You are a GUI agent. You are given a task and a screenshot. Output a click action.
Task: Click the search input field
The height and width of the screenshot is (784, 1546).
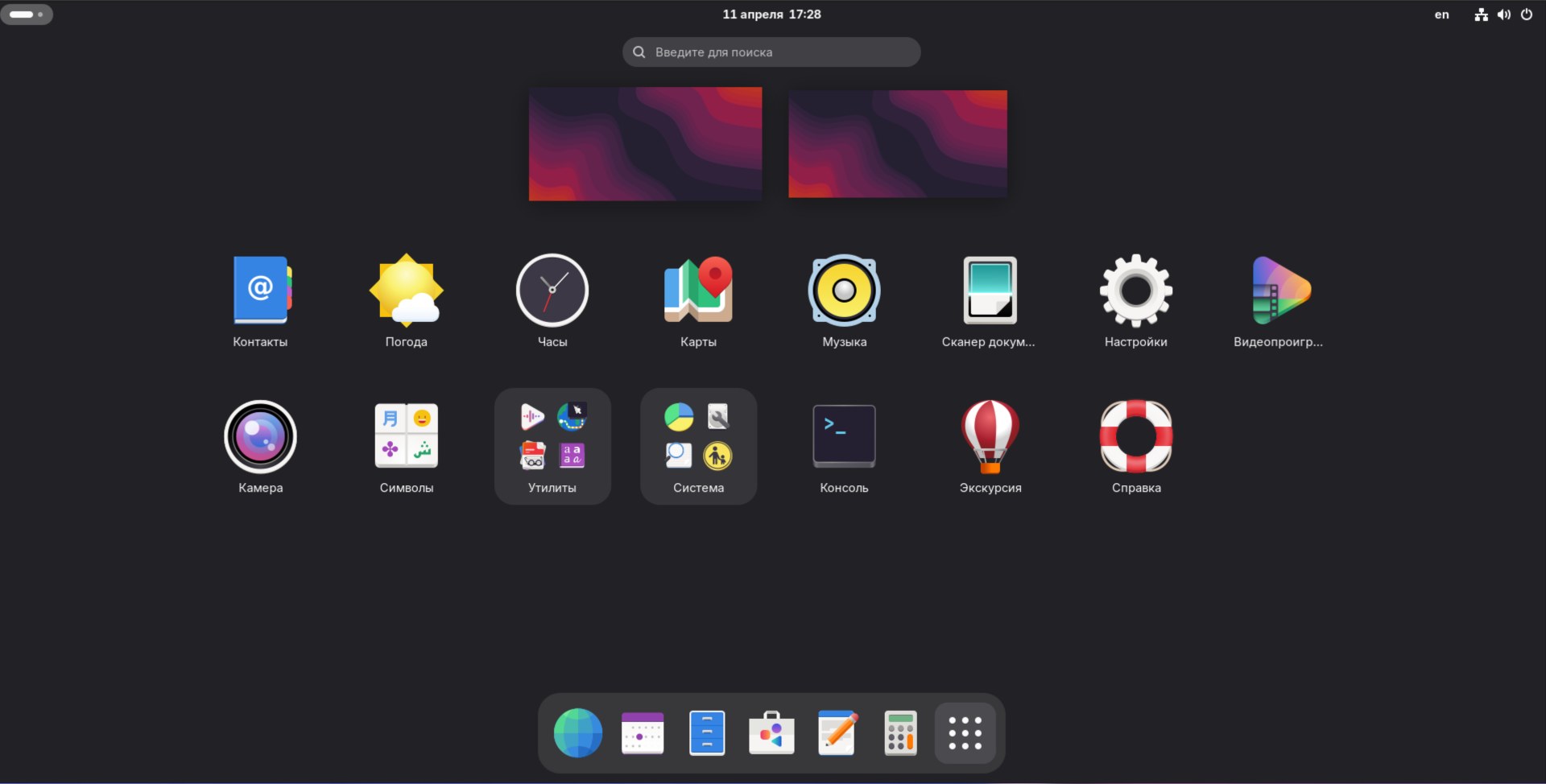point(771,52)
